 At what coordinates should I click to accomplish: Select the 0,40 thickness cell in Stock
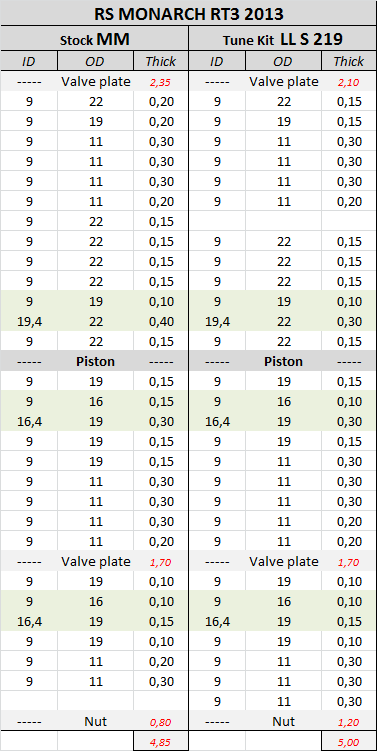tap(160, 322)
